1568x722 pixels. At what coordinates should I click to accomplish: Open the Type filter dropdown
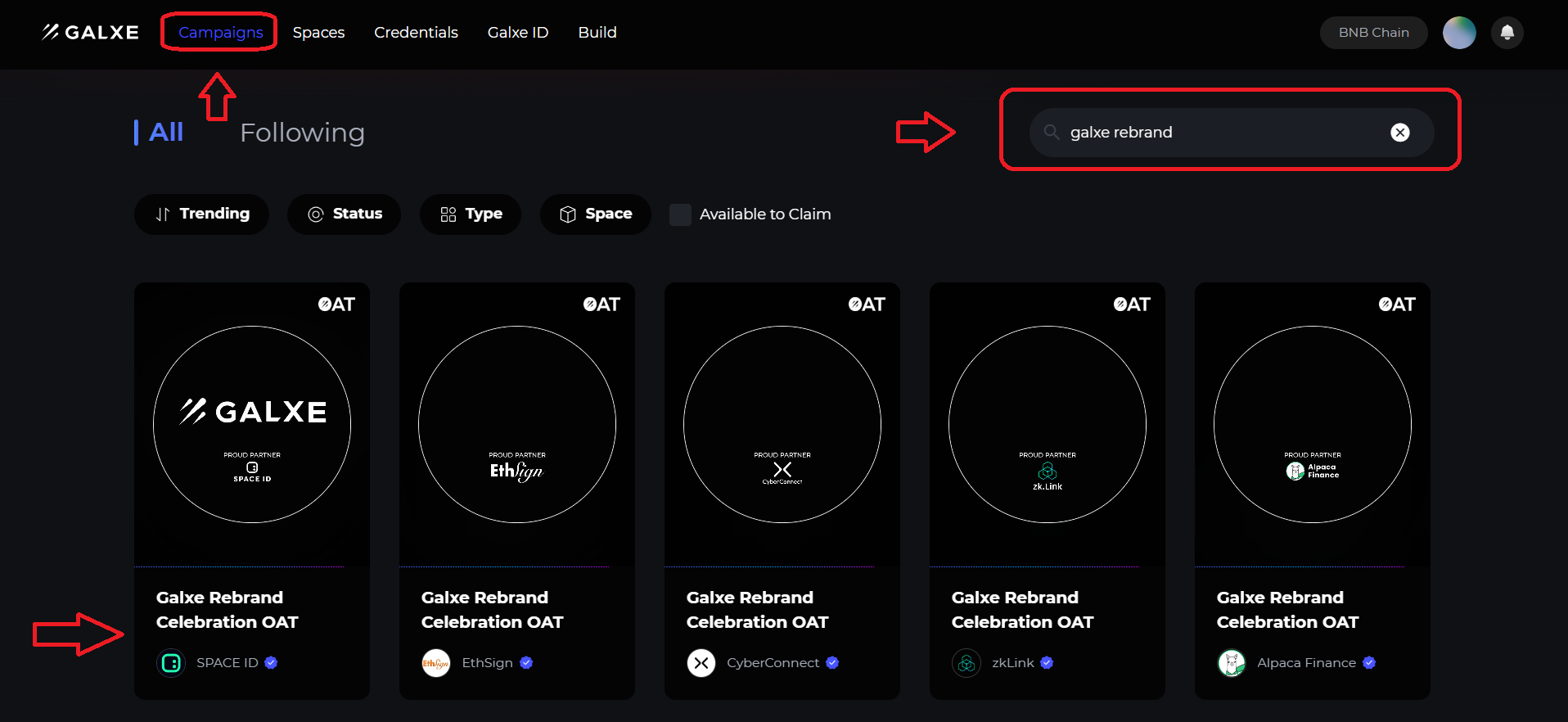(x=471, y=214)
